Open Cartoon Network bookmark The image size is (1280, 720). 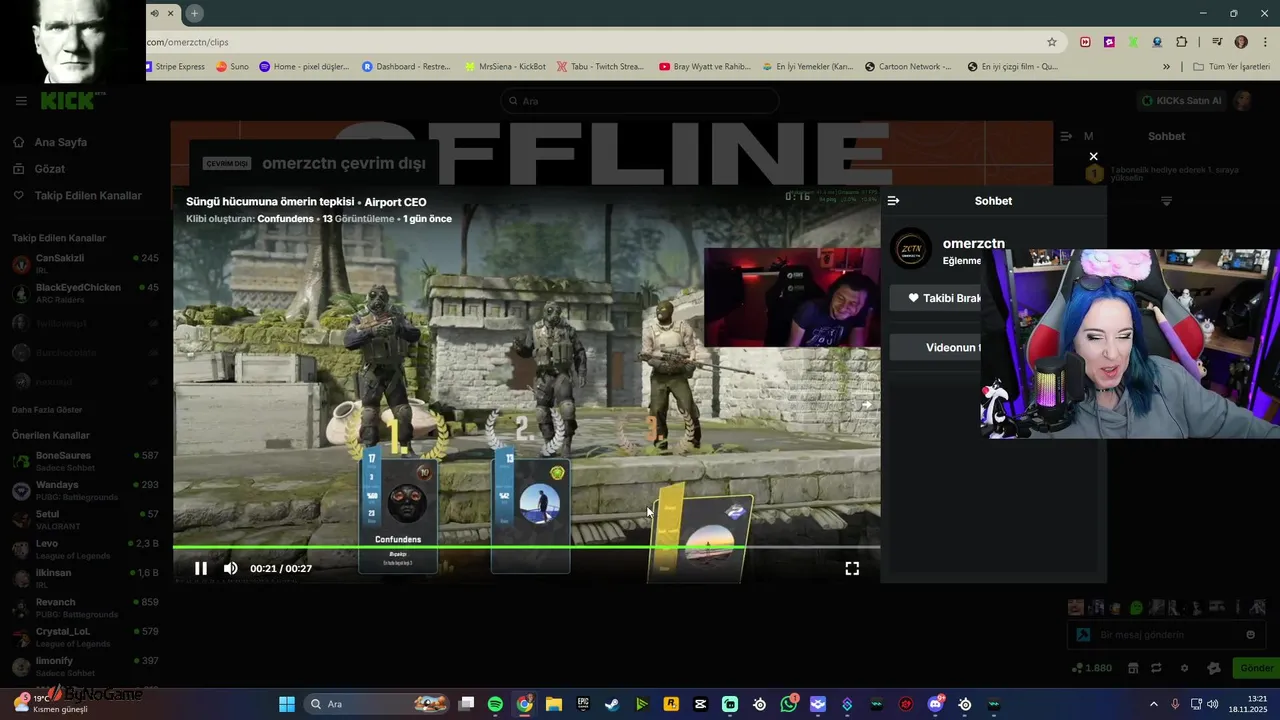point(908,67)
